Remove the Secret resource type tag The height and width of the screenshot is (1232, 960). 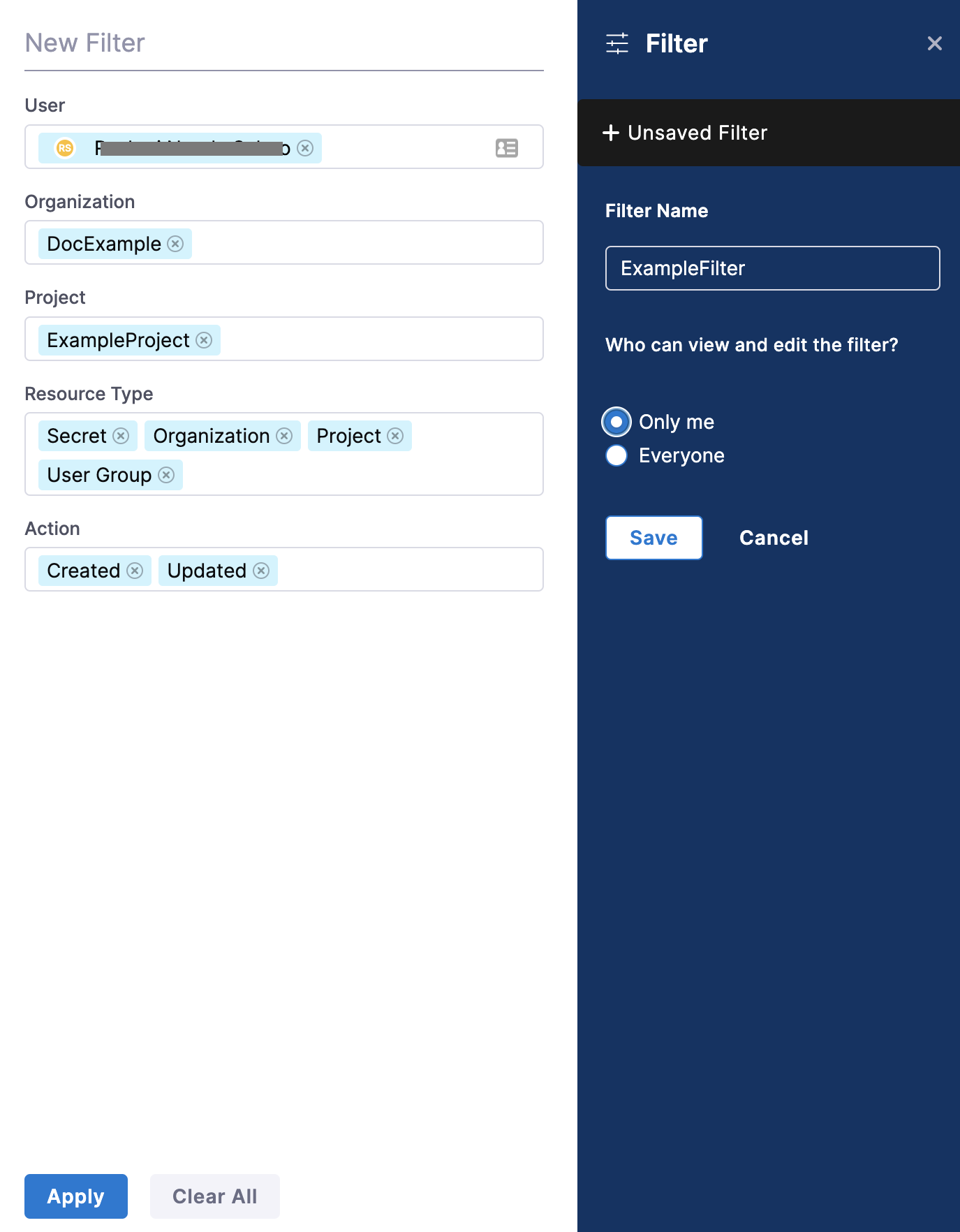(x=121, y=436)
